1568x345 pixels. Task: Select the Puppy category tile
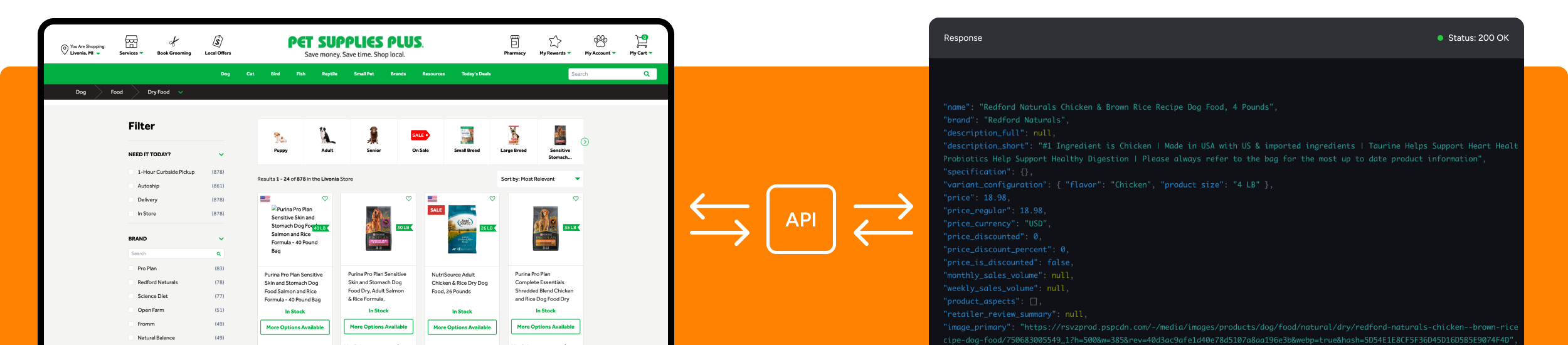coord(280,142)
